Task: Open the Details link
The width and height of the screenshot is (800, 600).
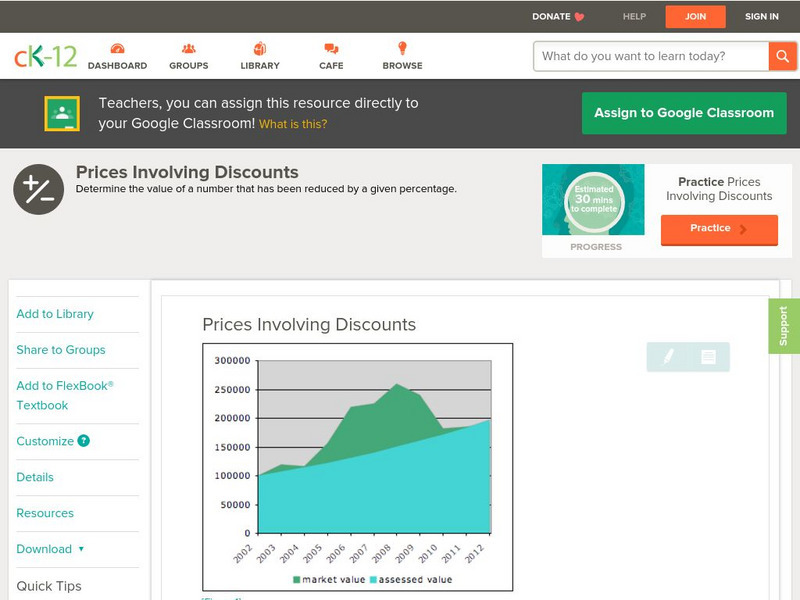Action: [x=35, y=477]
